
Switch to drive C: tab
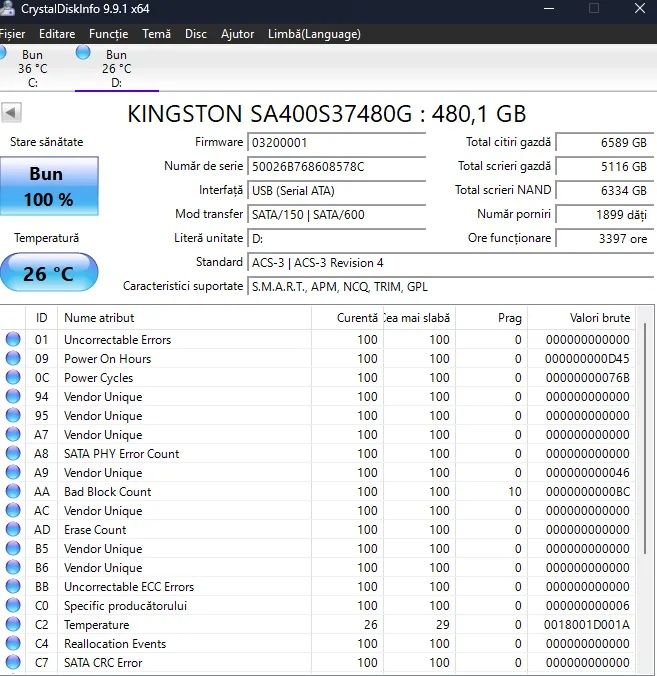coord(32,68)
